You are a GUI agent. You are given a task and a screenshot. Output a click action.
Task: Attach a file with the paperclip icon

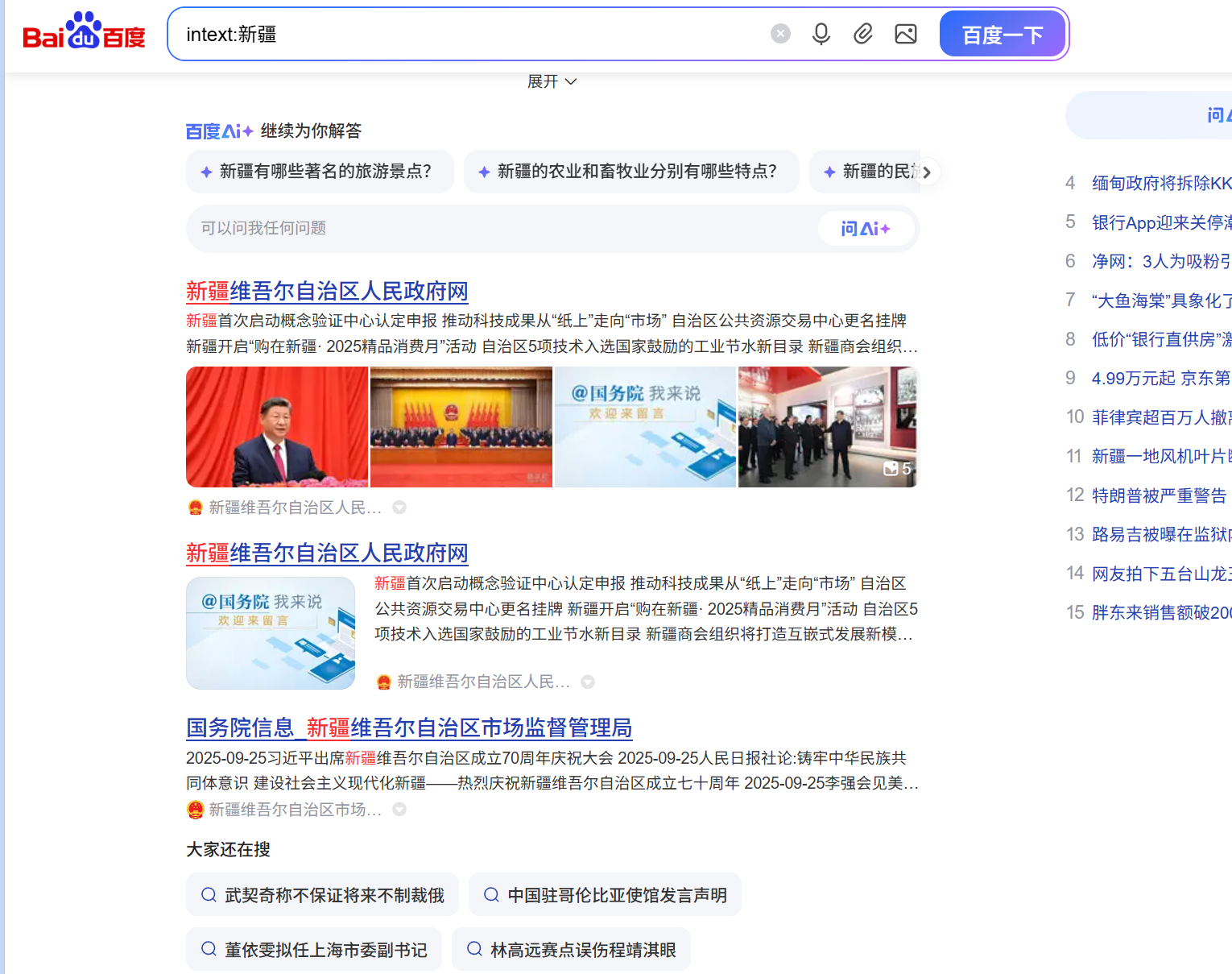[863, 34]
